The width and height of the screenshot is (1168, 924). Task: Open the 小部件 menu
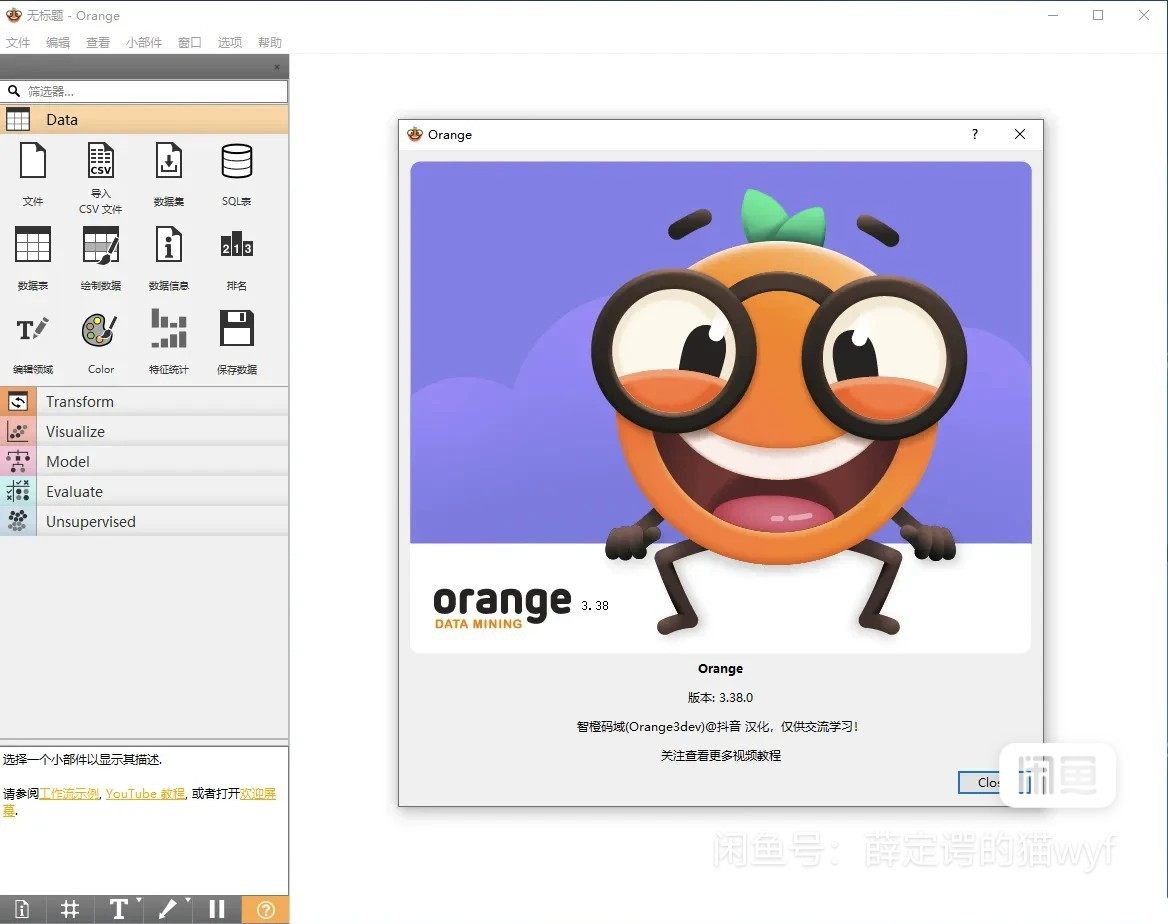coord(143,43)
